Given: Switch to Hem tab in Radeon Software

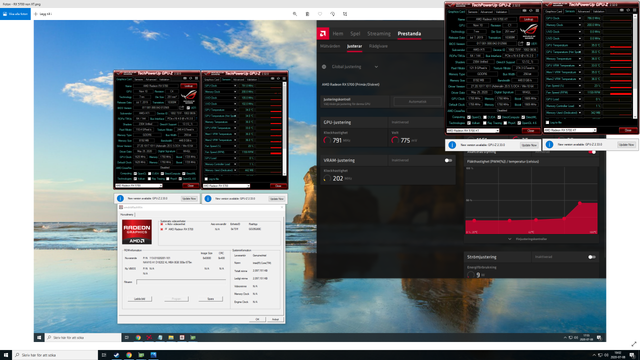Looking at the screenshot, I should pos(338,33).
